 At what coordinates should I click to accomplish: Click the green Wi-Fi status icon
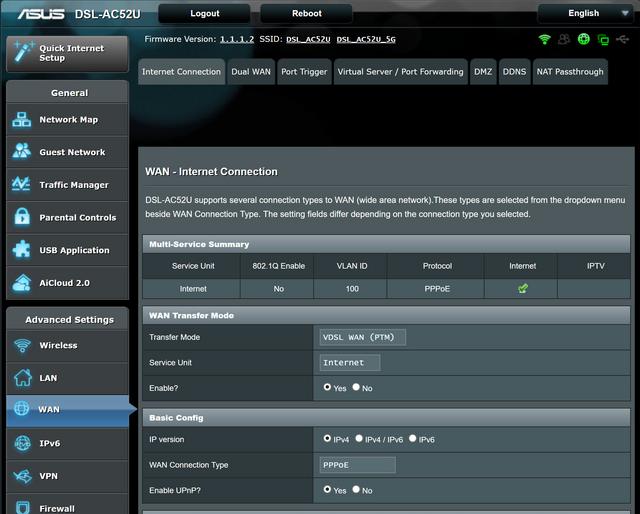tap(544, 40)
